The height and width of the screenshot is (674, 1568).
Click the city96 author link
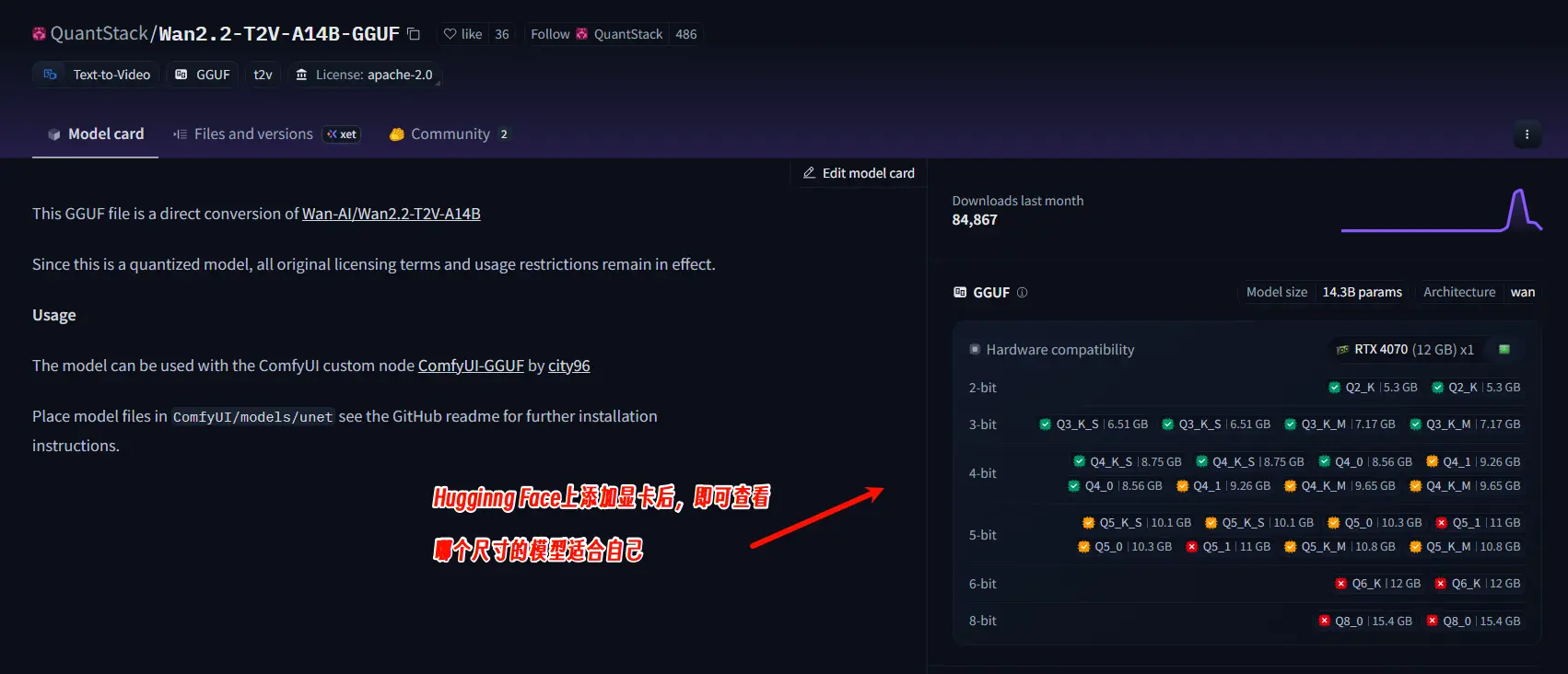point(568,366)
